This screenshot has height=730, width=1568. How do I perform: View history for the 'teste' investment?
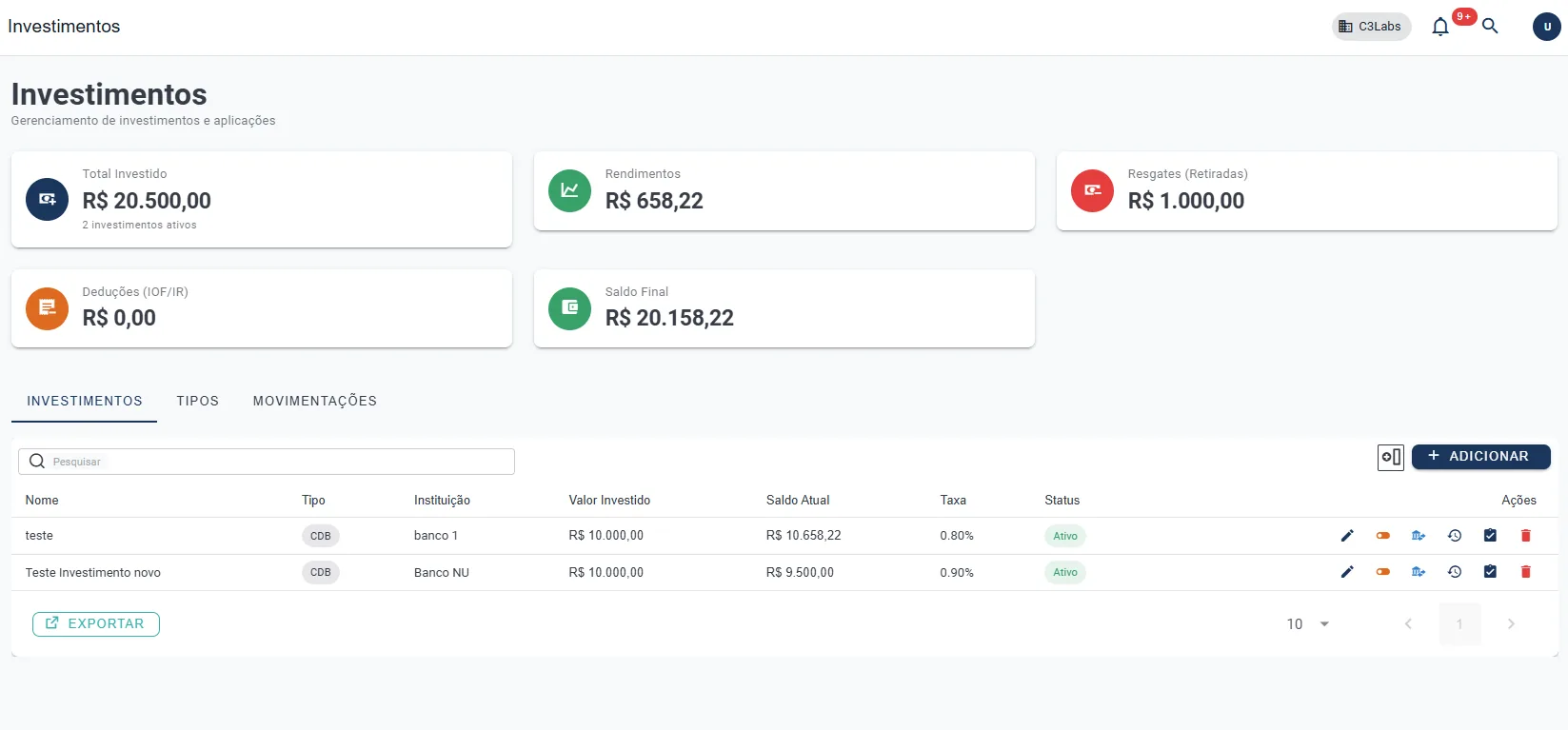click(x=1455, y=536)
